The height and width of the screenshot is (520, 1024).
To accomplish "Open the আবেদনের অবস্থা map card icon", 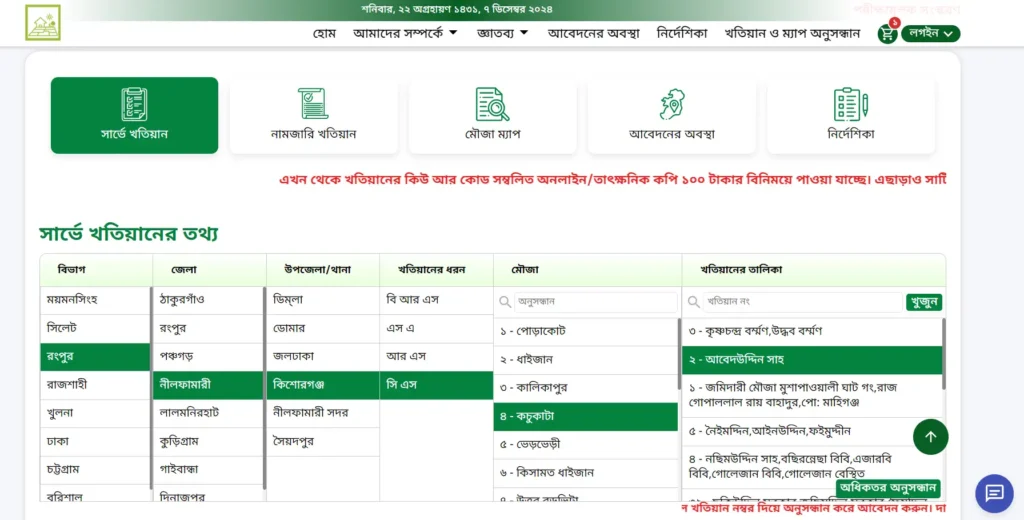I will point(671,104).
